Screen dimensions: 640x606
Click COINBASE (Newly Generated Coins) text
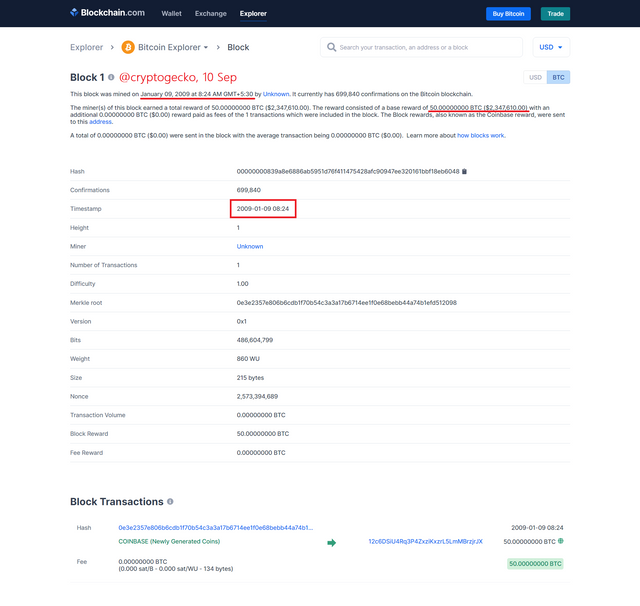pos(169,542)
